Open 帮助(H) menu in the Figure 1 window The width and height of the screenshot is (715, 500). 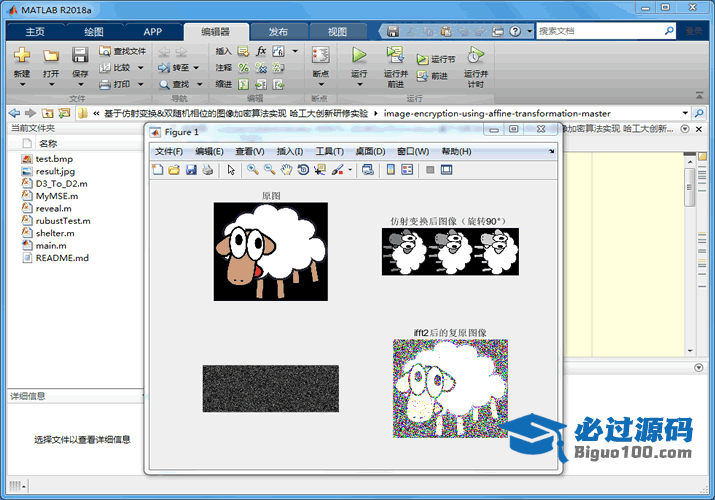pos(456,151)
